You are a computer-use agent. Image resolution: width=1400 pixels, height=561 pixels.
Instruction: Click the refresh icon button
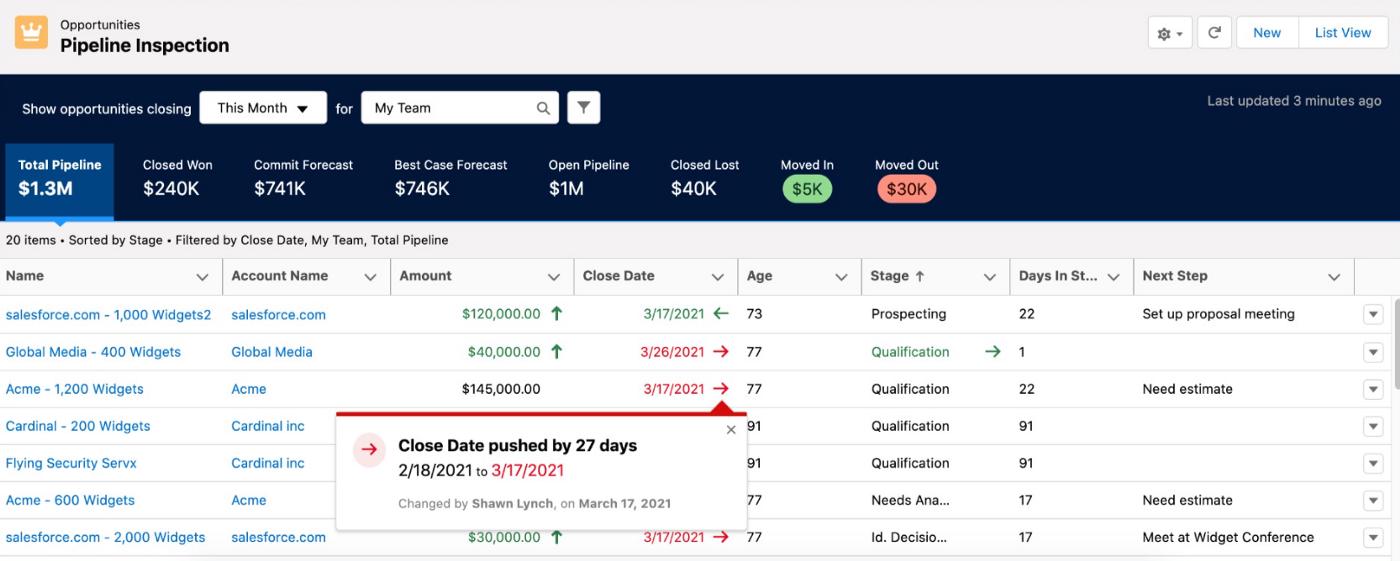click(1214, 33)
